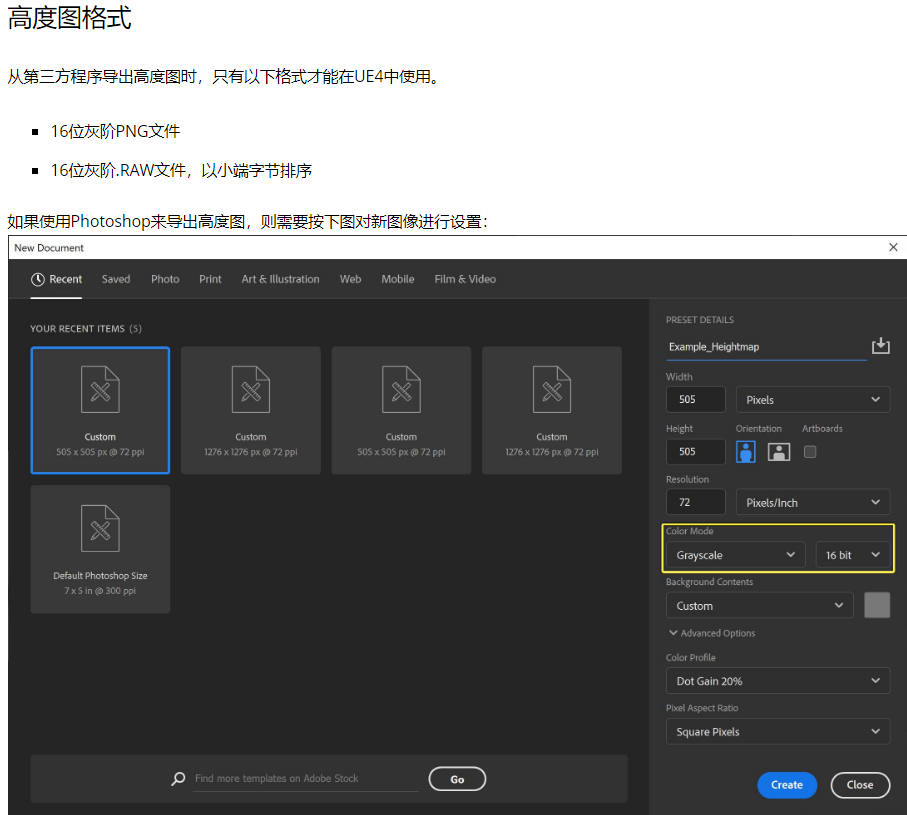Click the Find more templates search field
907x815 pixels.
305,779
